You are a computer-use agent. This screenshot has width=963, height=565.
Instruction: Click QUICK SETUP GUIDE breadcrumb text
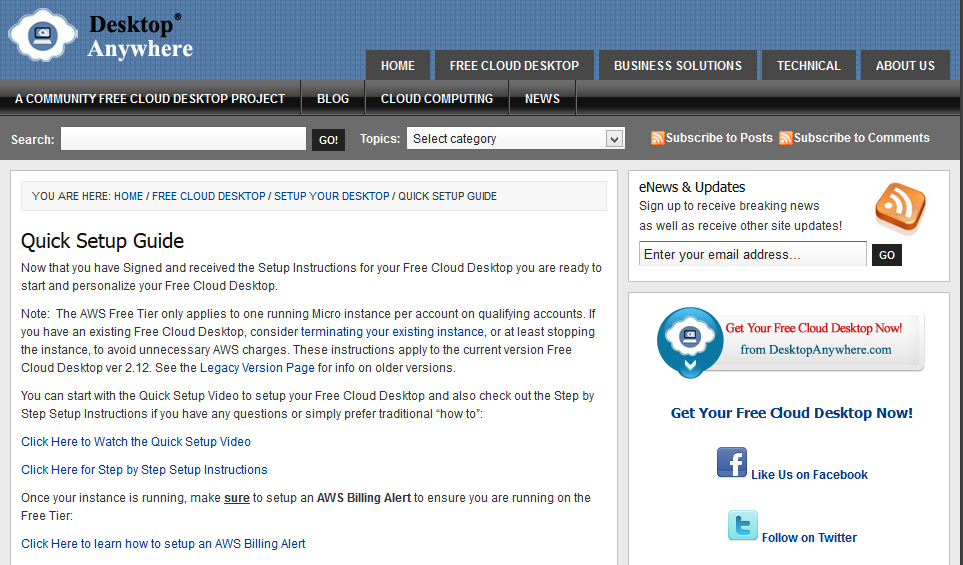pos(447,197)
